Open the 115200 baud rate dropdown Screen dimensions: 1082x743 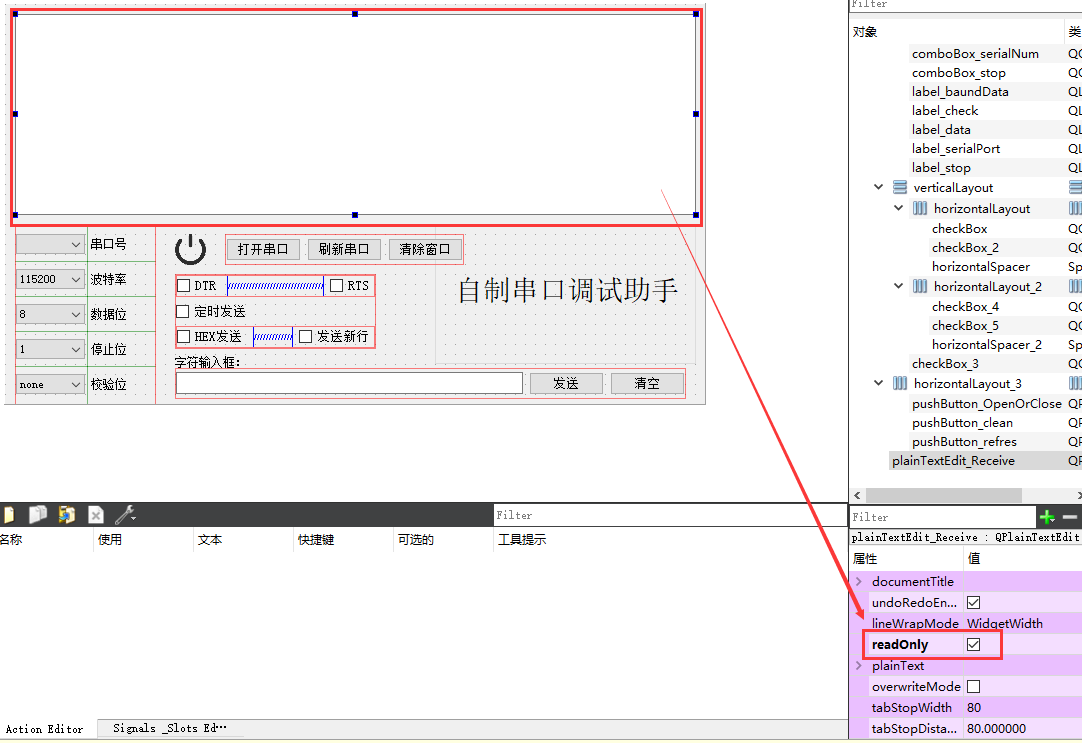(50, 279)
